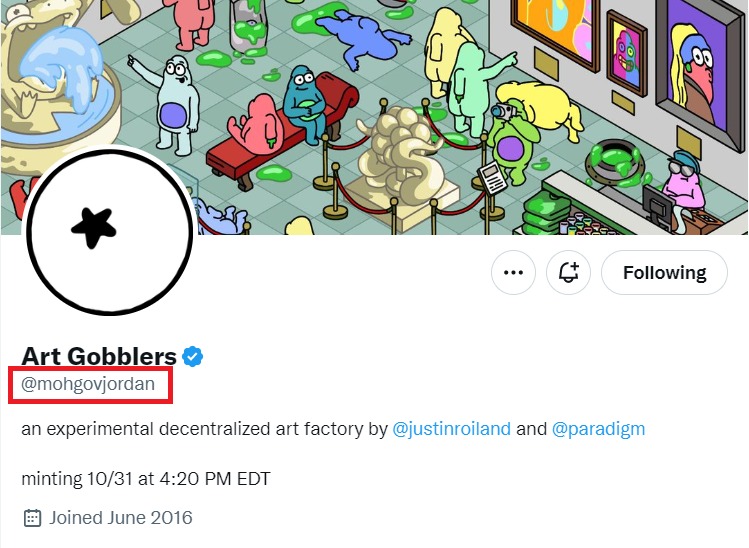Screen dimensions: 749x548
Task: Click the 'Joined June 2016' text
Action: 121,518
